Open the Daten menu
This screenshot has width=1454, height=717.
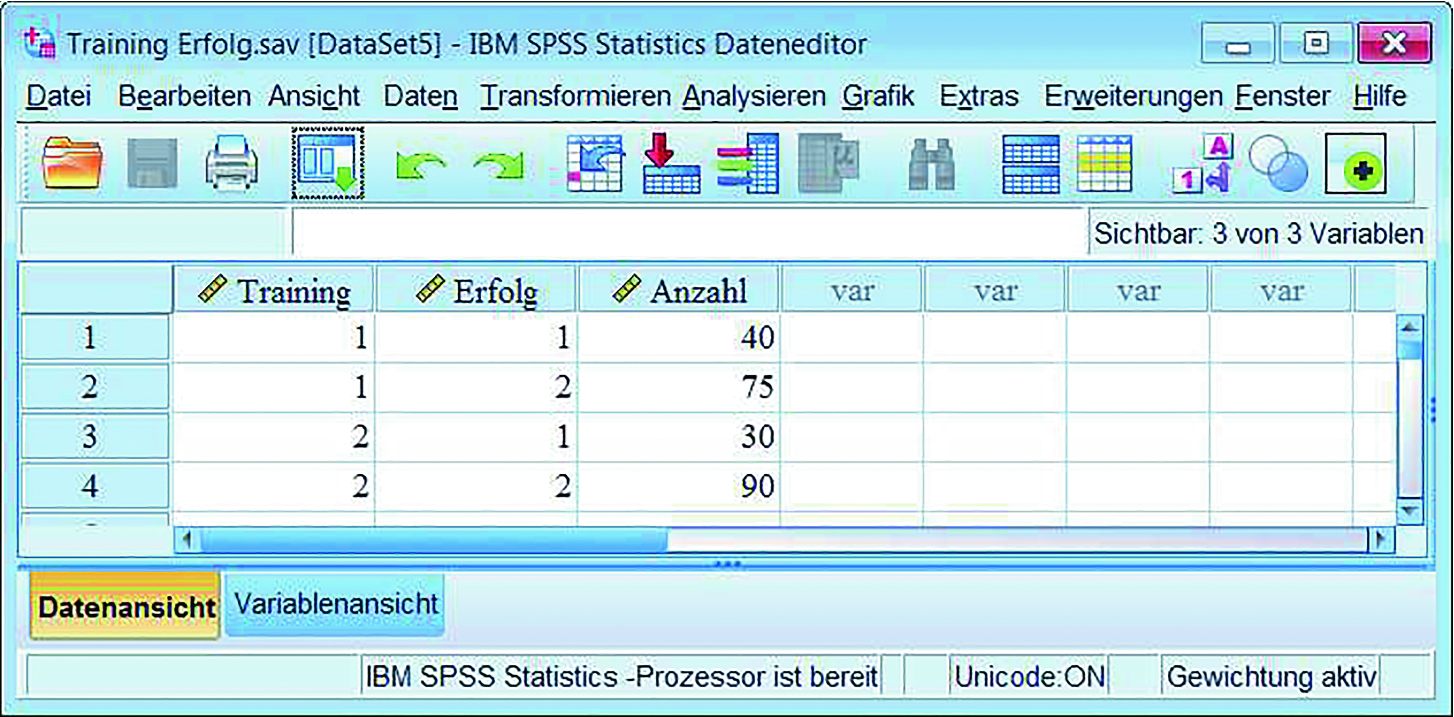420,96
